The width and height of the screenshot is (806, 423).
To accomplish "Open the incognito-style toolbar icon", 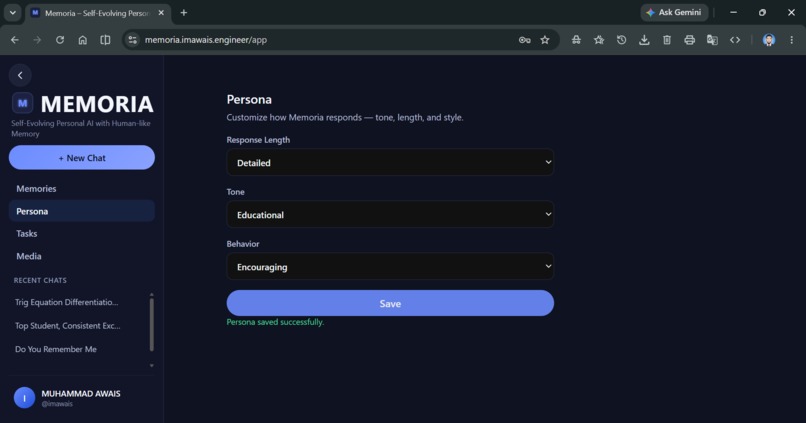I will (x=576, y=40).
